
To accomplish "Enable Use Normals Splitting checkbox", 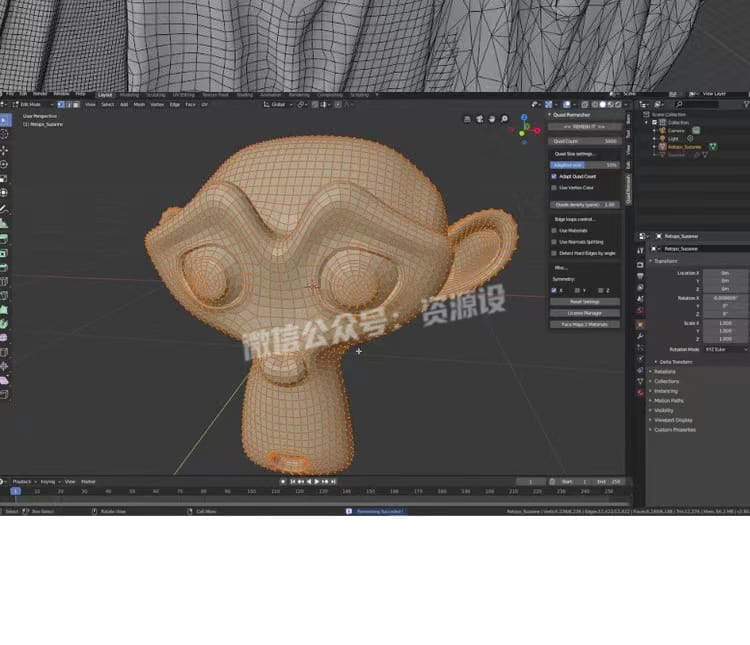I will (554, 242).
